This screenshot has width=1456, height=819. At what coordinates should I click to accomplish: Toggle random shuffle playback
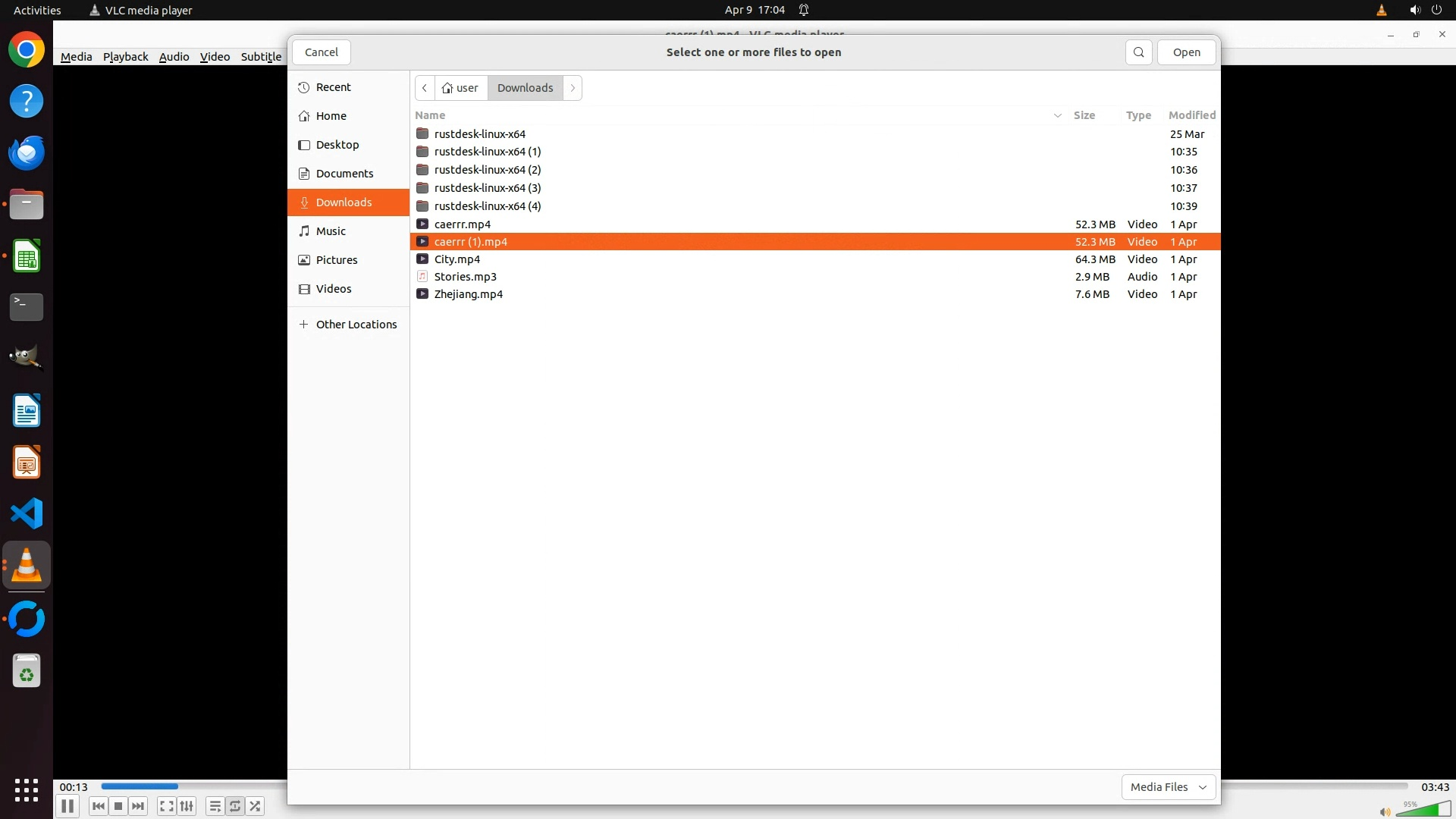256,806
